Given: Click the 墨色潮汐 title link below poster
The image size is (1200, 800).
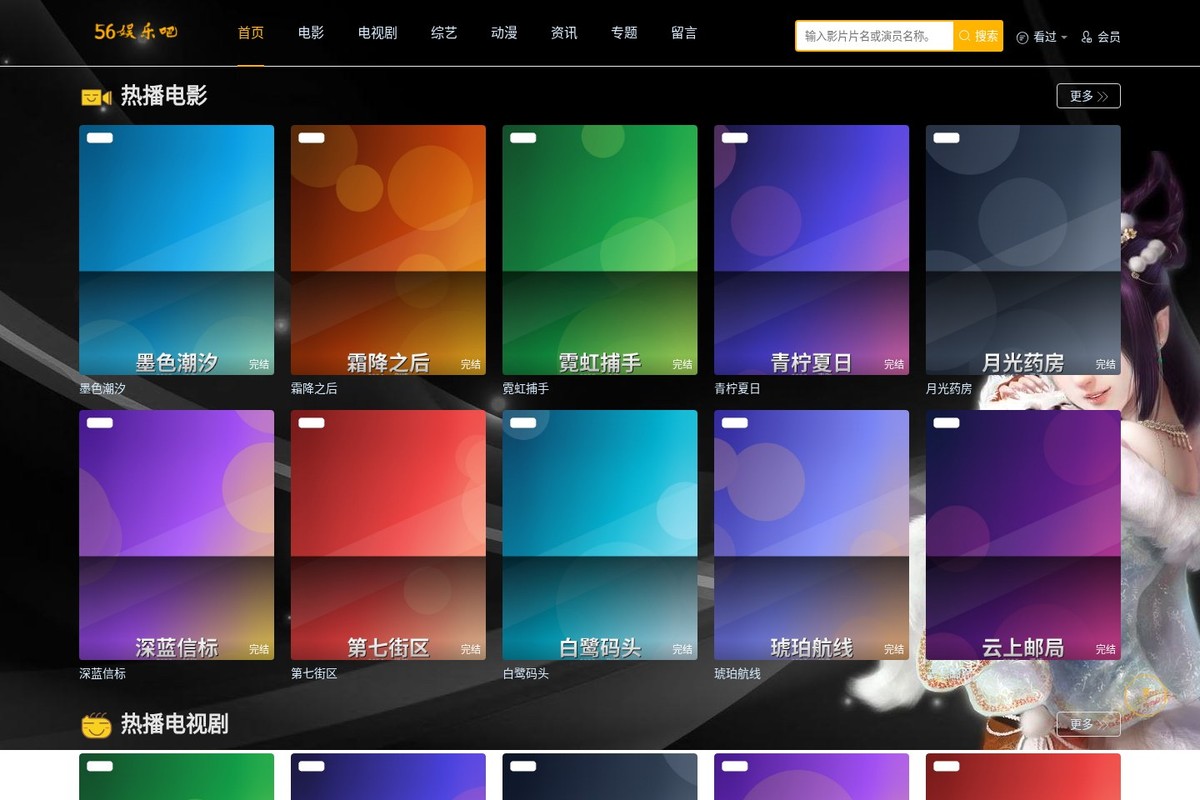Looking at the screenshot, I should click(x=102, y=388).
